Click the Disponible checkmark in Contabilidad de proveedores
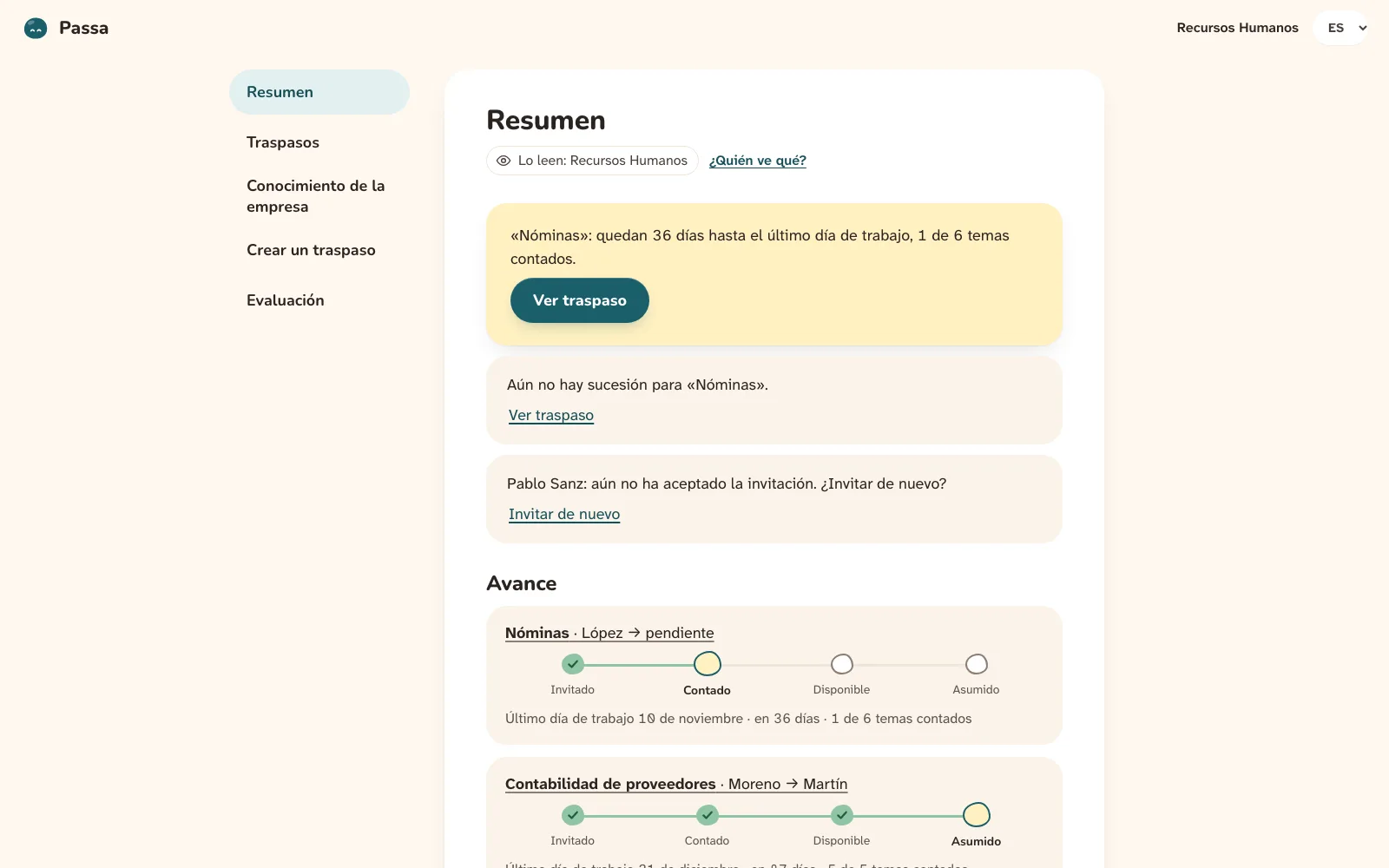Viewport: 1389px width, 868px height. point(842,815)
